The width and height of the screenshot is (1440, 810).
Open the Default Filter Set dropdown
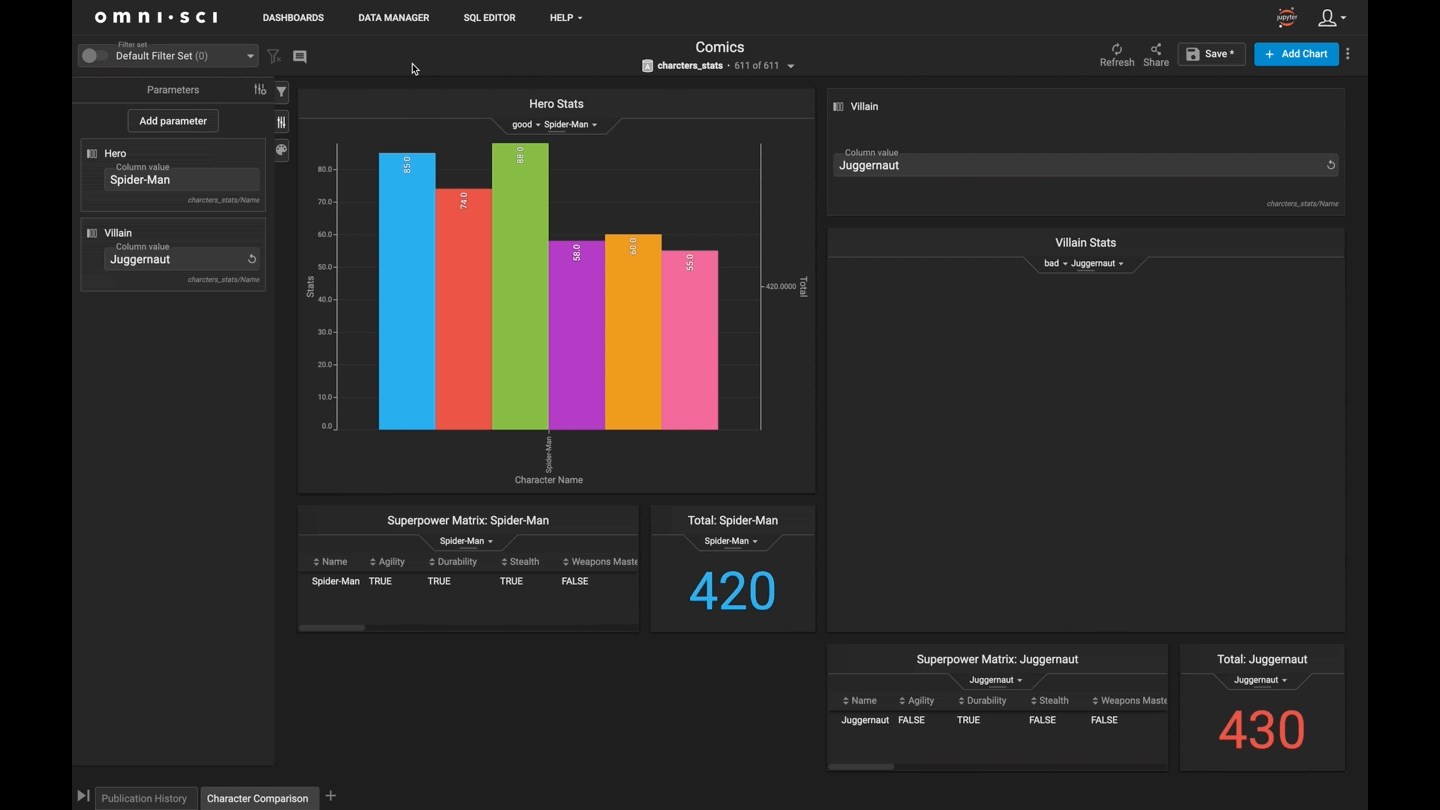168,56
